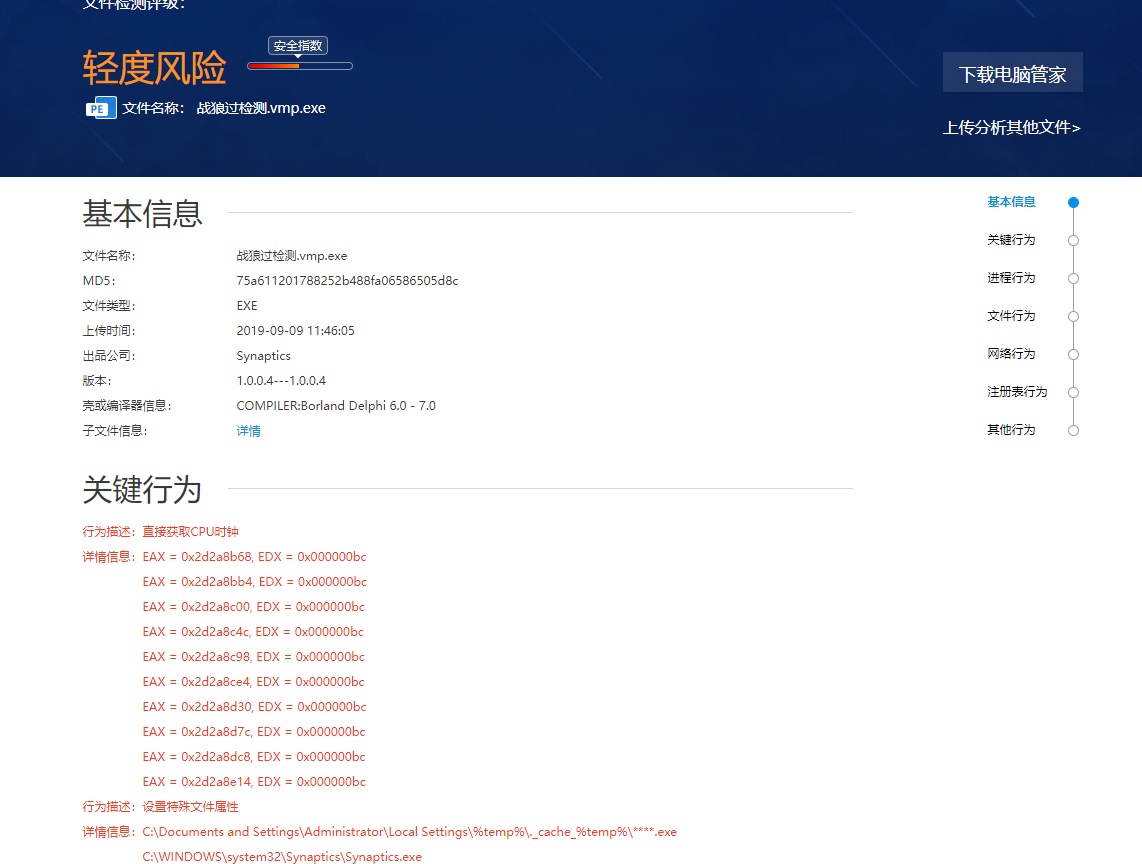Click the 安全指数 label bubble

click(298, 45)
